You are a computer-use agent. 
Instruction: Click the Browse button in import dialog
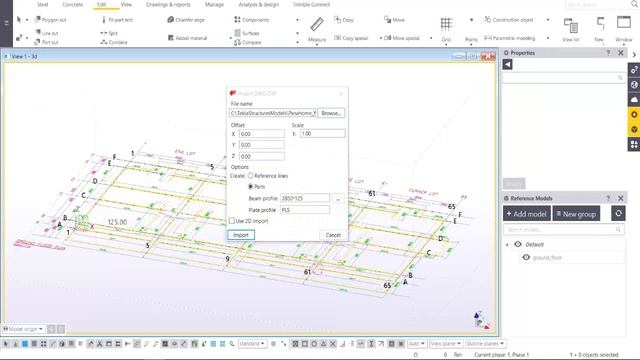click(x=331, y=113)
